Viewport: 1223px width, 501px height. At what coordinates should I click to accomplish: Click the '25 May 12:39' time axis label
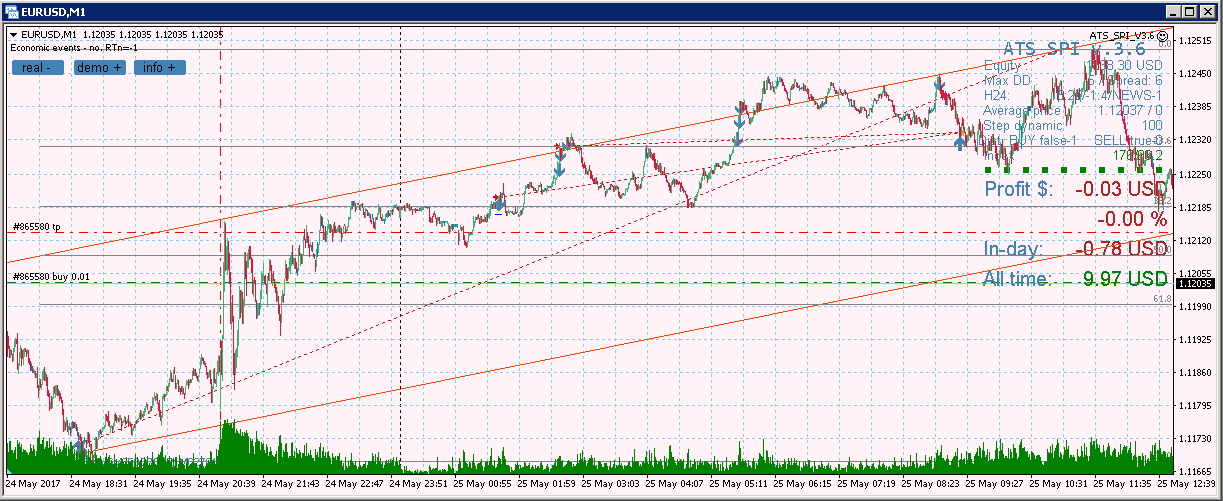pos(1188,484)
